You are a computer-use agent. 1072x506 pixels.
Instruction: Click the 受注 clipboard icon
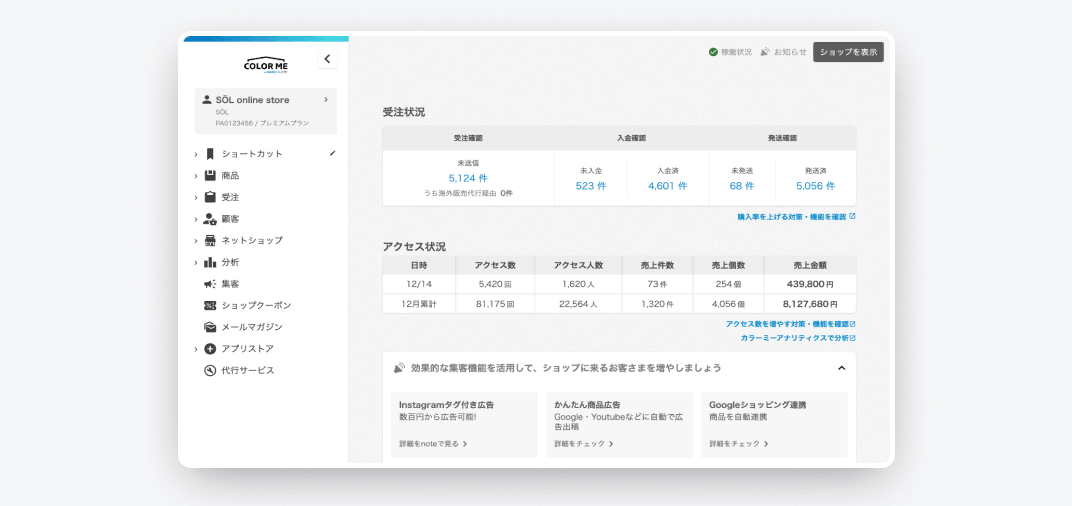210,197
